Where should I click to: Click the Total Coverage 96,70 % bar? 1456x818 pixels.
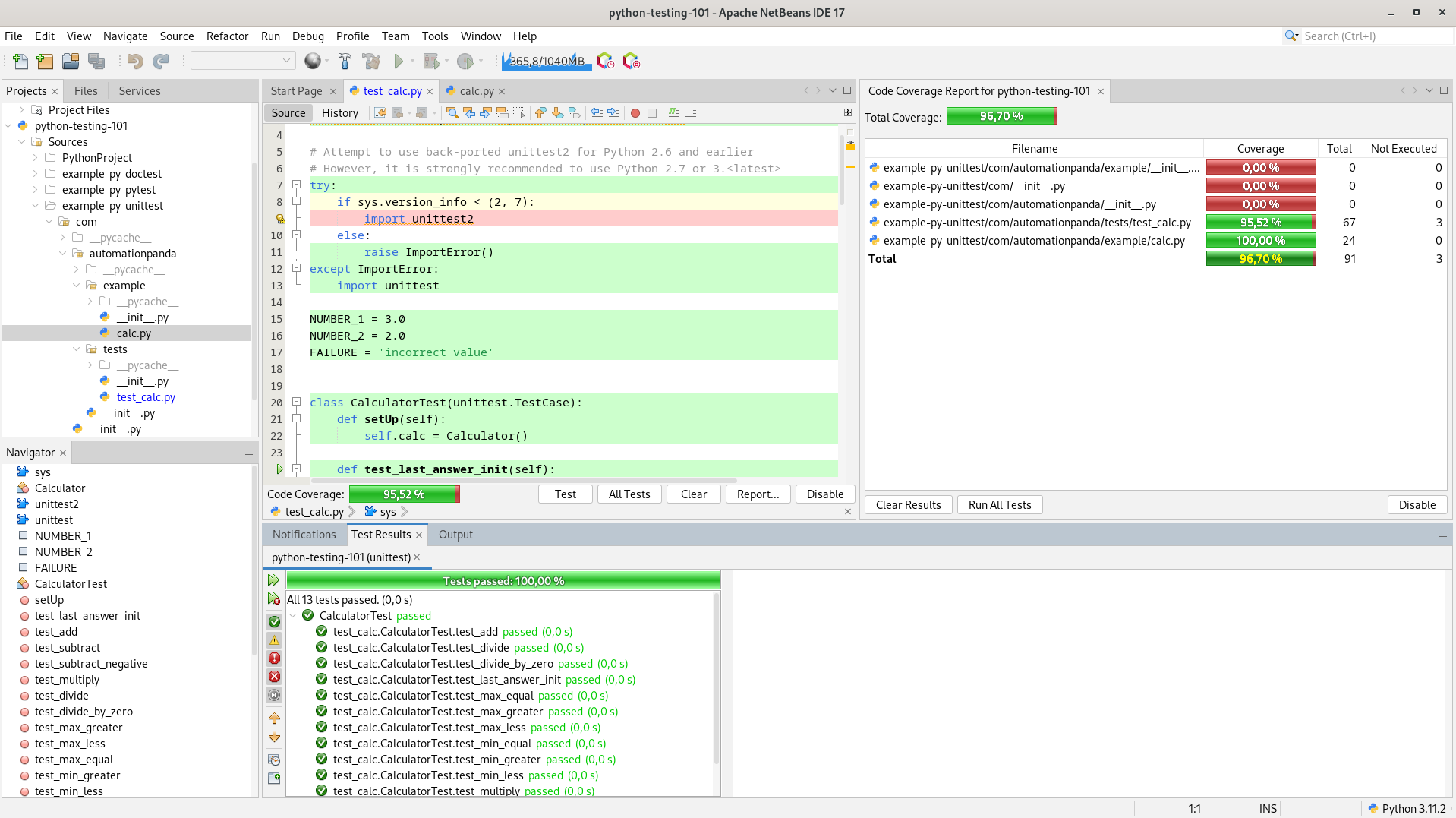[x=1001, y=116]
